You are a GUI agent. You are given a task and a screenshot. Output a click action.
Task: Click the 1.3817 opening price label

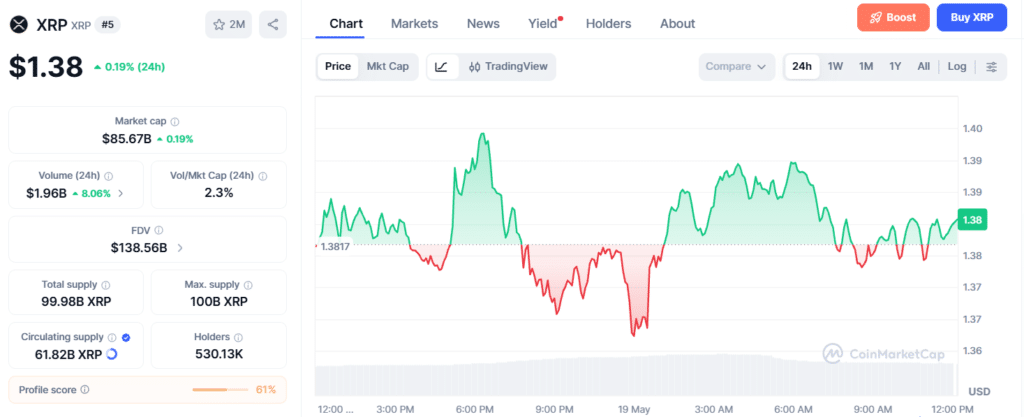tap(333, 246)
